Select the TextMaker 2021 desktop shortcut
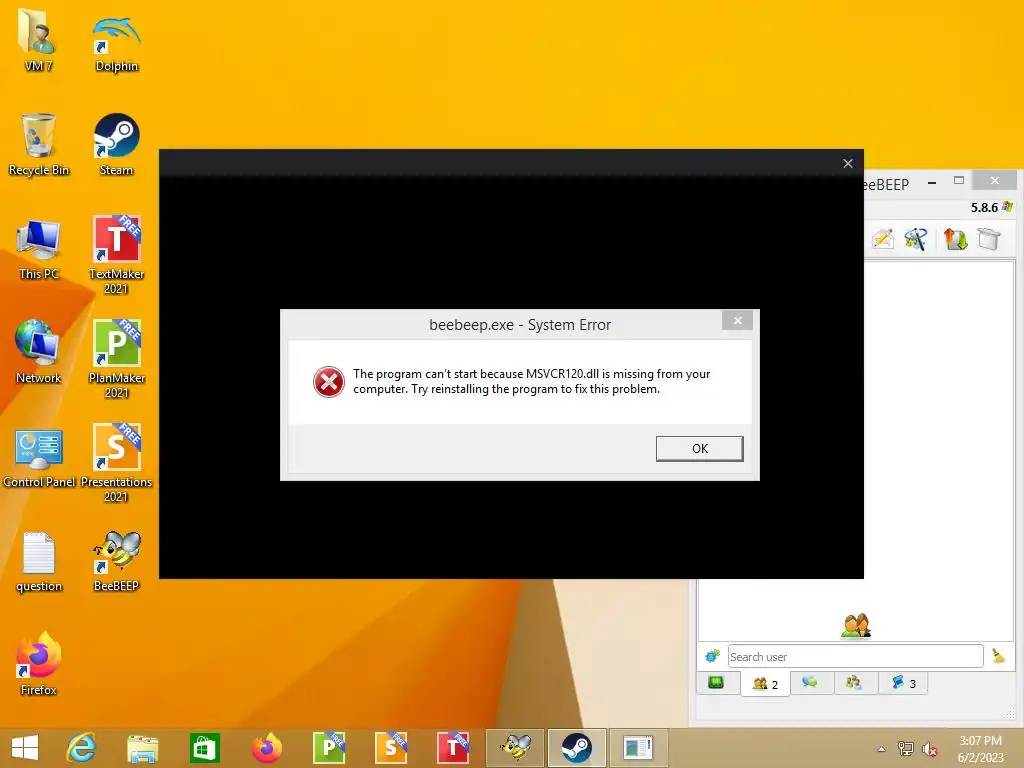The image size is (1024, 768). click(116, 255)
